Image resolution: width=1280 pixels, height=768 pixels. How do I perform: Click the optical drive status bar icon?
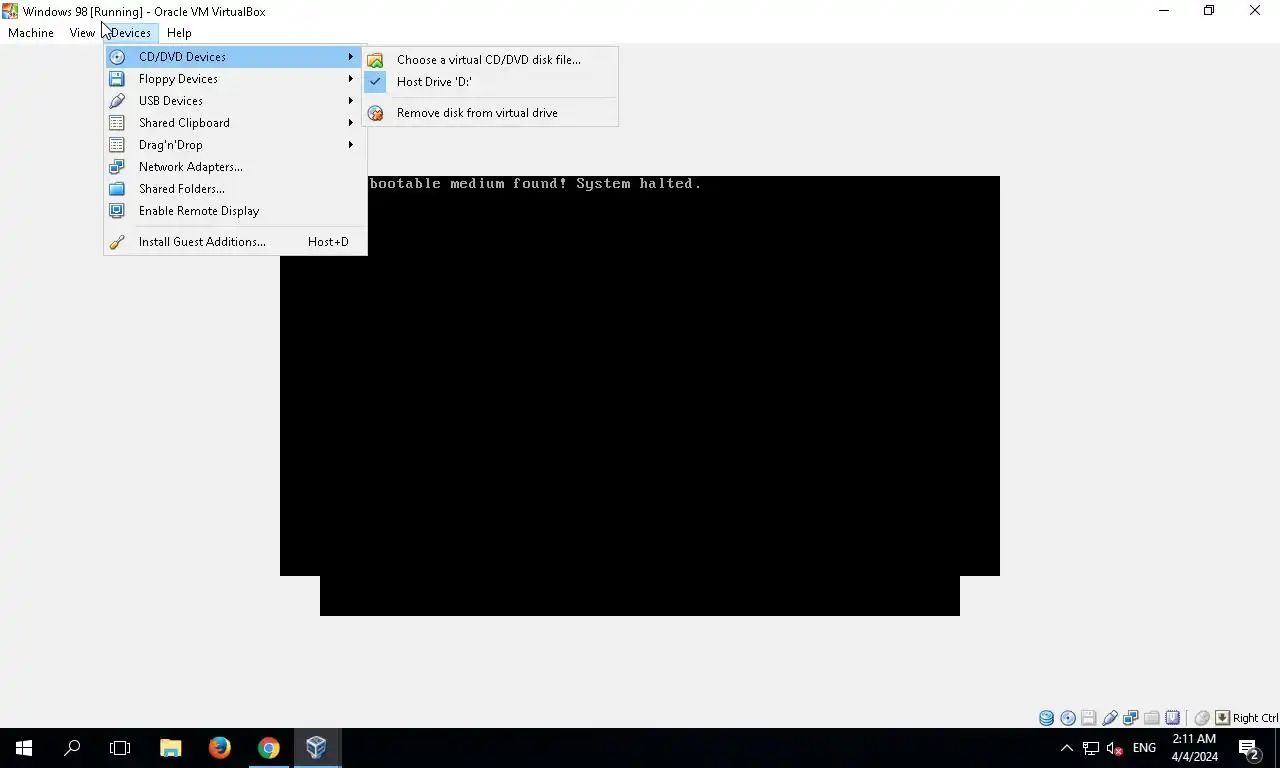coord(1068,718)
